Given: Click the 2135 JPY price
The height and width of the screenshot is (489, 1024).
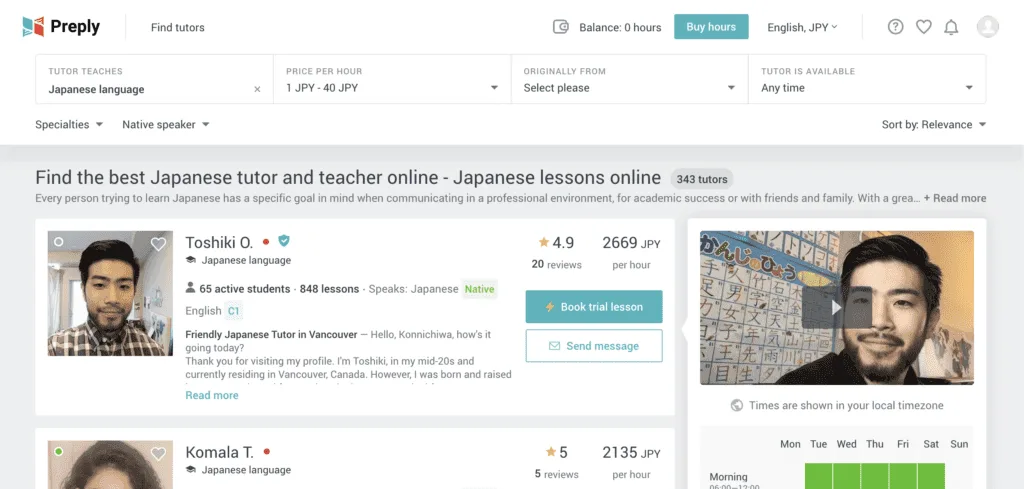Looking at the screenshot, I should click(x=632, y=452).
